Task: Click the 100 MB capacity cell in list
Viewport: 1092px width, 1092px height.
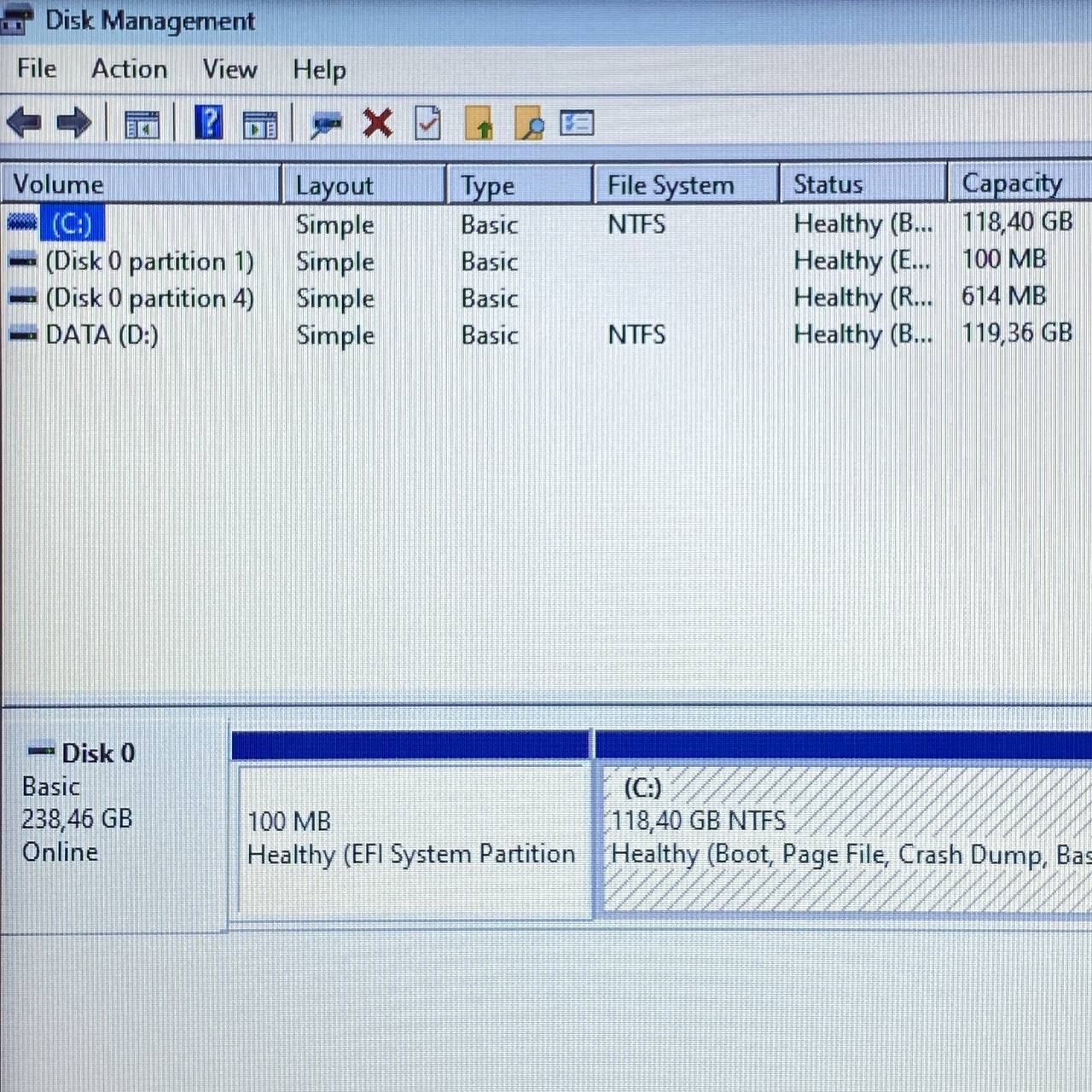Action: [x=1004, y=258]
